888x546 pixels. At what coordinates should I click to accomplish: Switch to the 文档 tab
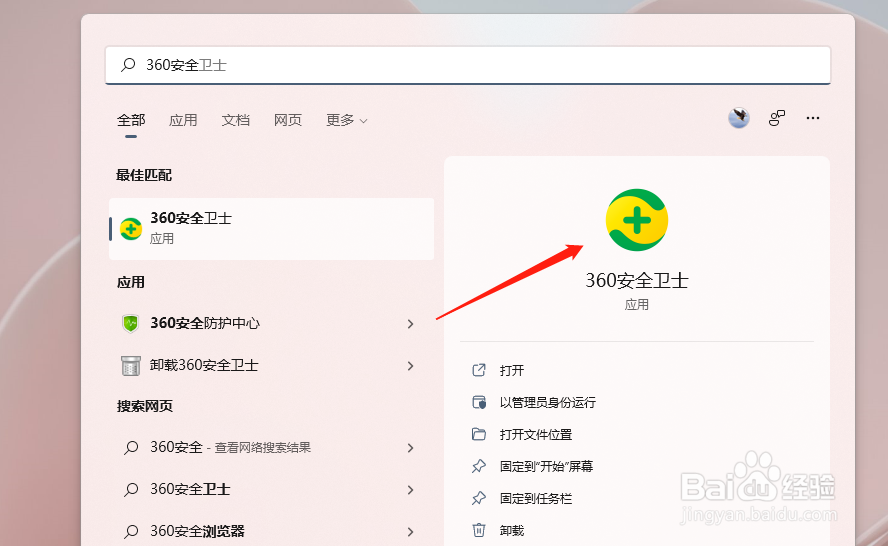pos(236,120)
